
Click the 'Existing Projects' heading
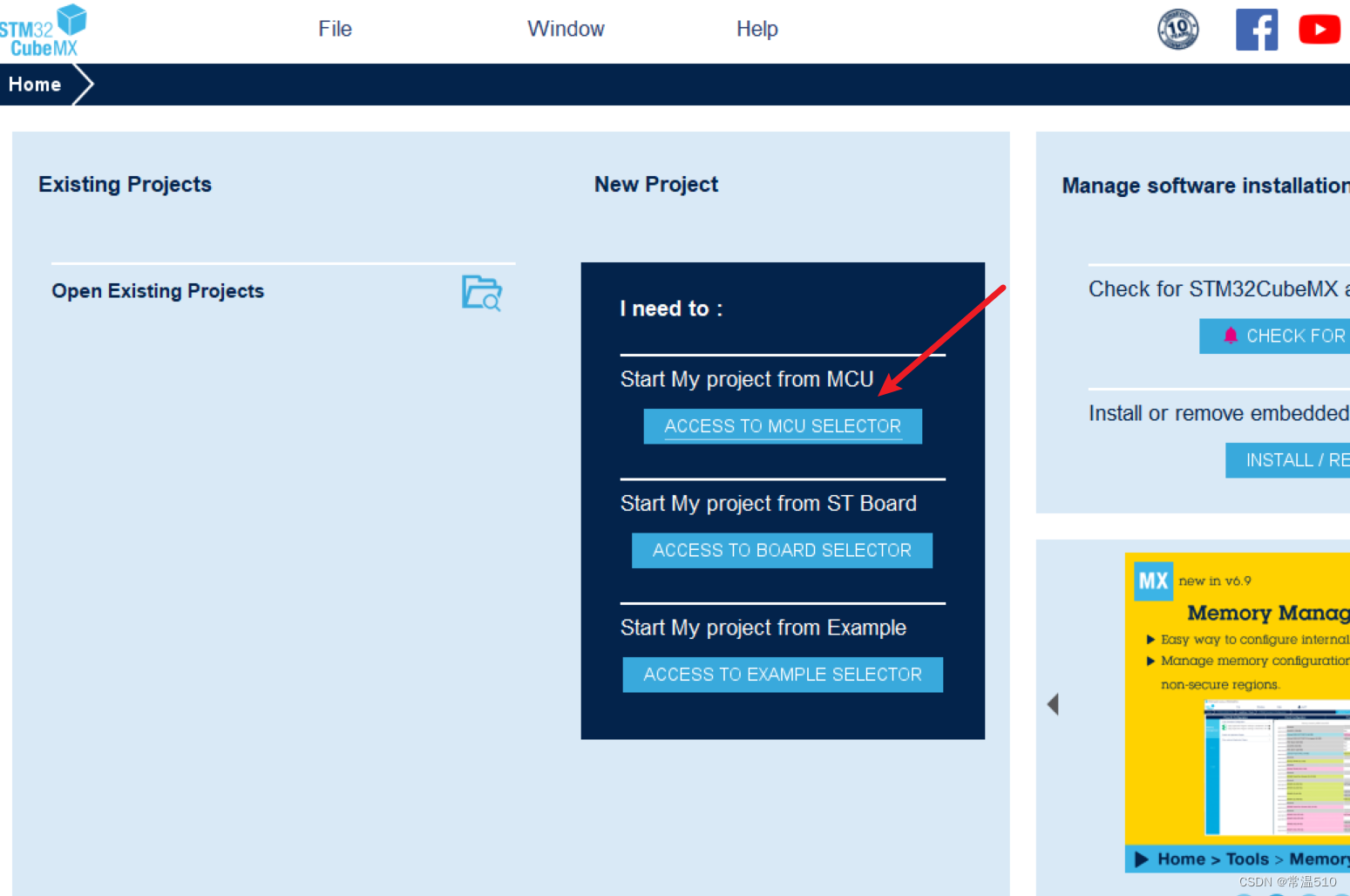(125, 184)
